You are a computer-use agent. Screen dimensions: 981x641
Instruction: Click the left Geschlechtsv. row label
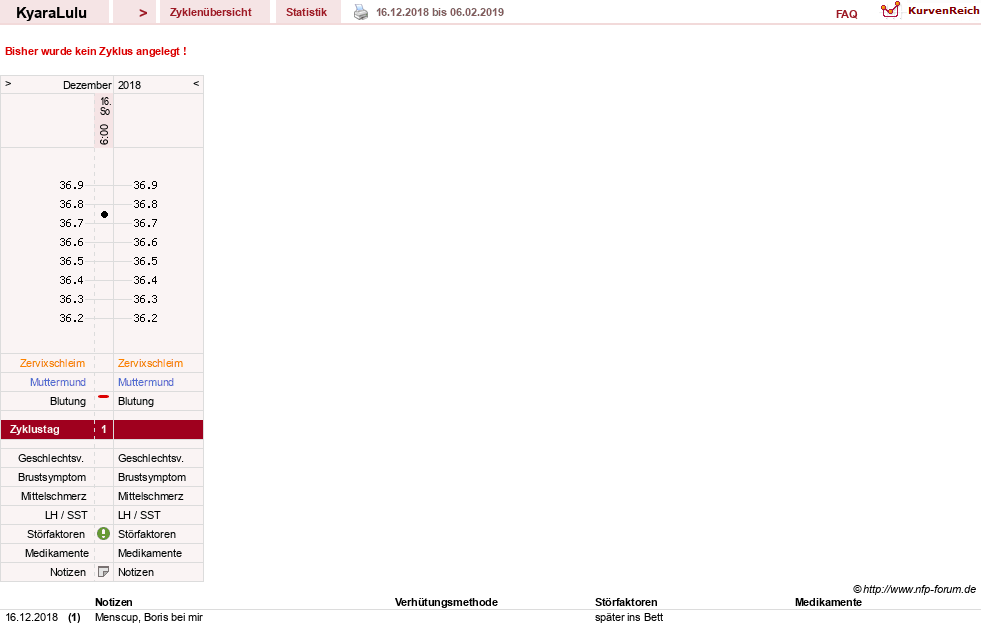point(51,458)
